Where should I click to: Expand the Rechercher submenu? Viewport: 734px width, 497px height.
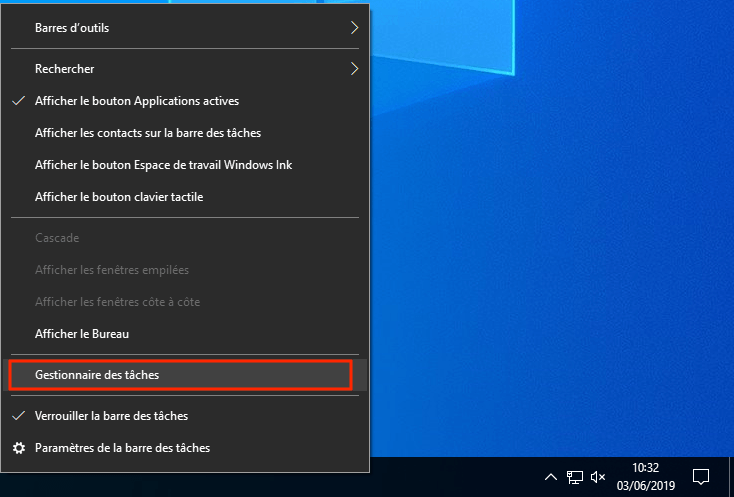click(190, 69)
